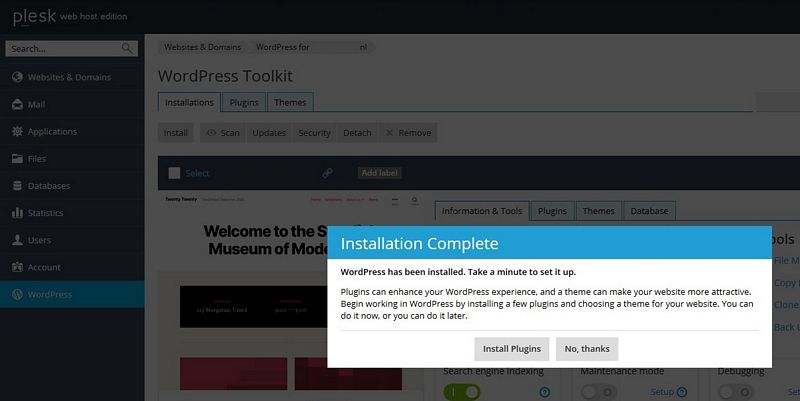
Task: Click the WordPress logo icon in sidebar
Action: coord(17,294)
